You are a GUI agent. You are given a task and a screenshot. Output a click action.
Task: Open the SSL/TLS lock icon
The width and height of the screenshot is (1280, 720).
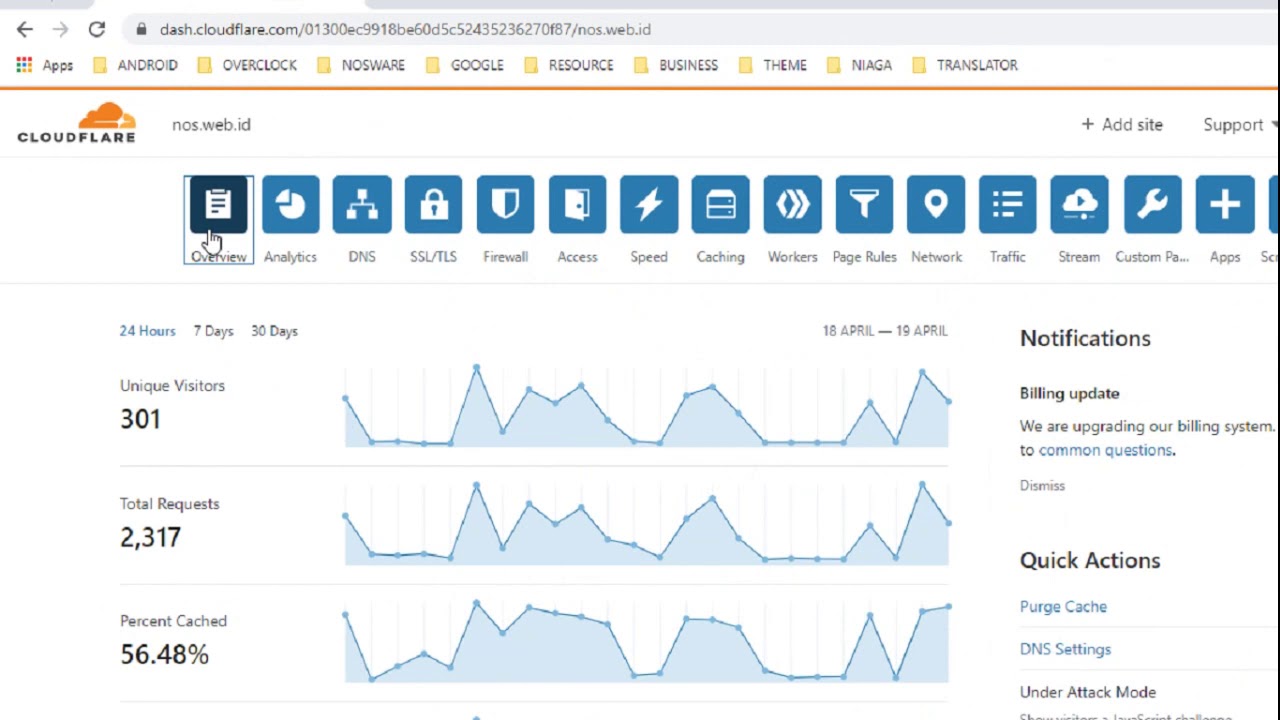(433, 205)
